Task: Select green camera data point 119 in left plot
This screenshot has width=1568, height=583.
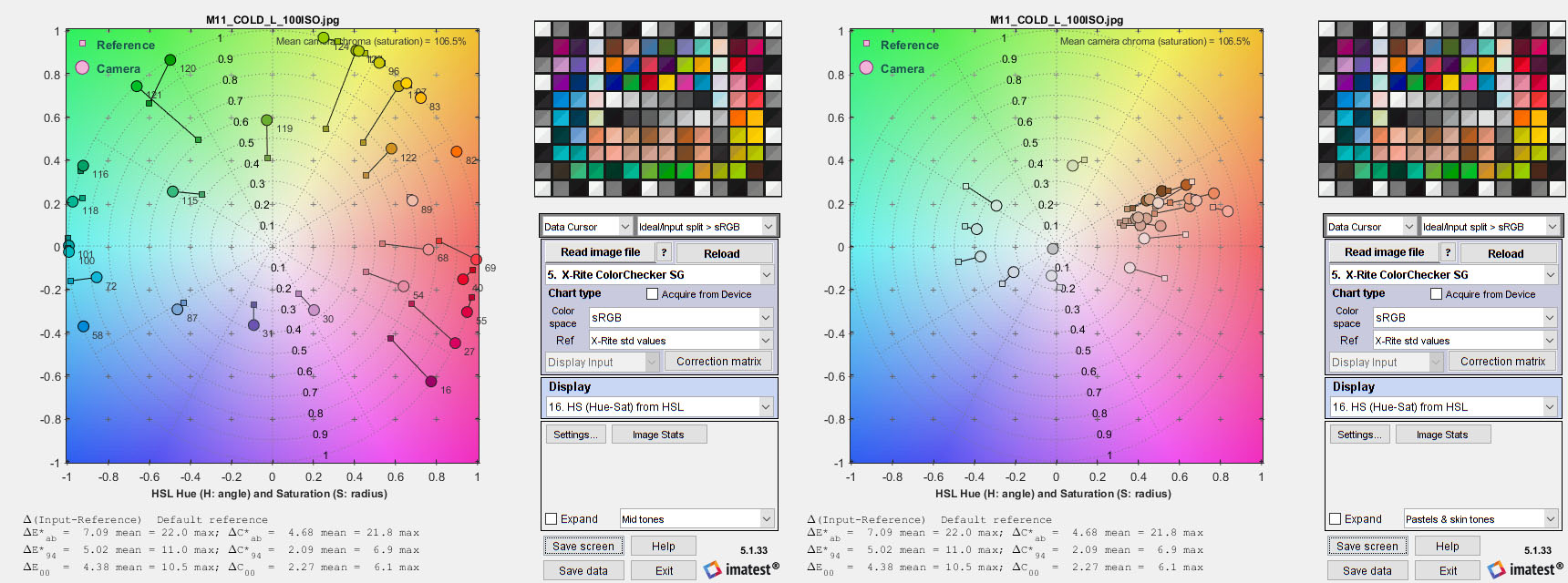Action: pos(266,120)
